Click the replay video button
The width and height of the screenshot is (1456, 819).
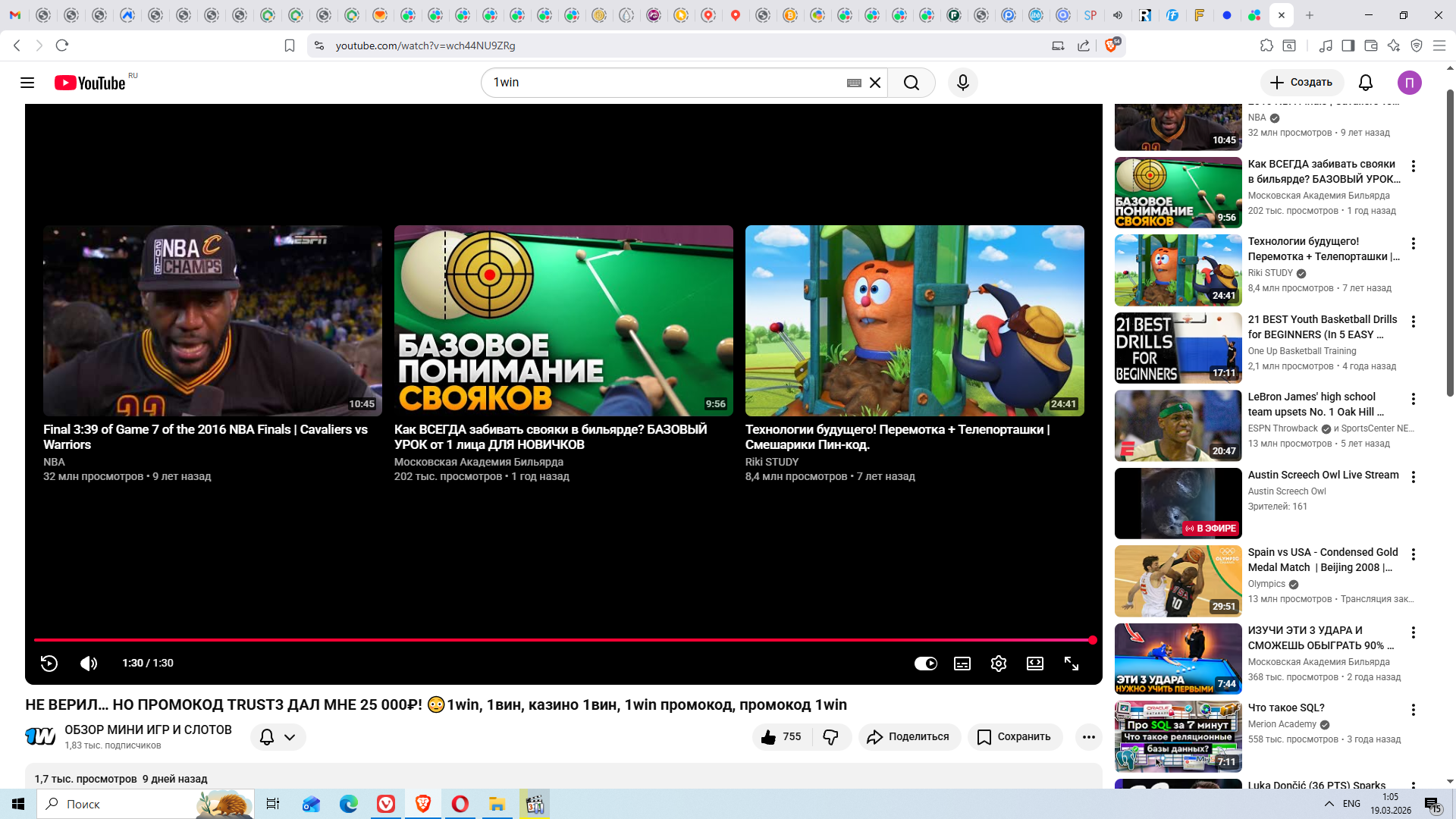tap(49, 664)
